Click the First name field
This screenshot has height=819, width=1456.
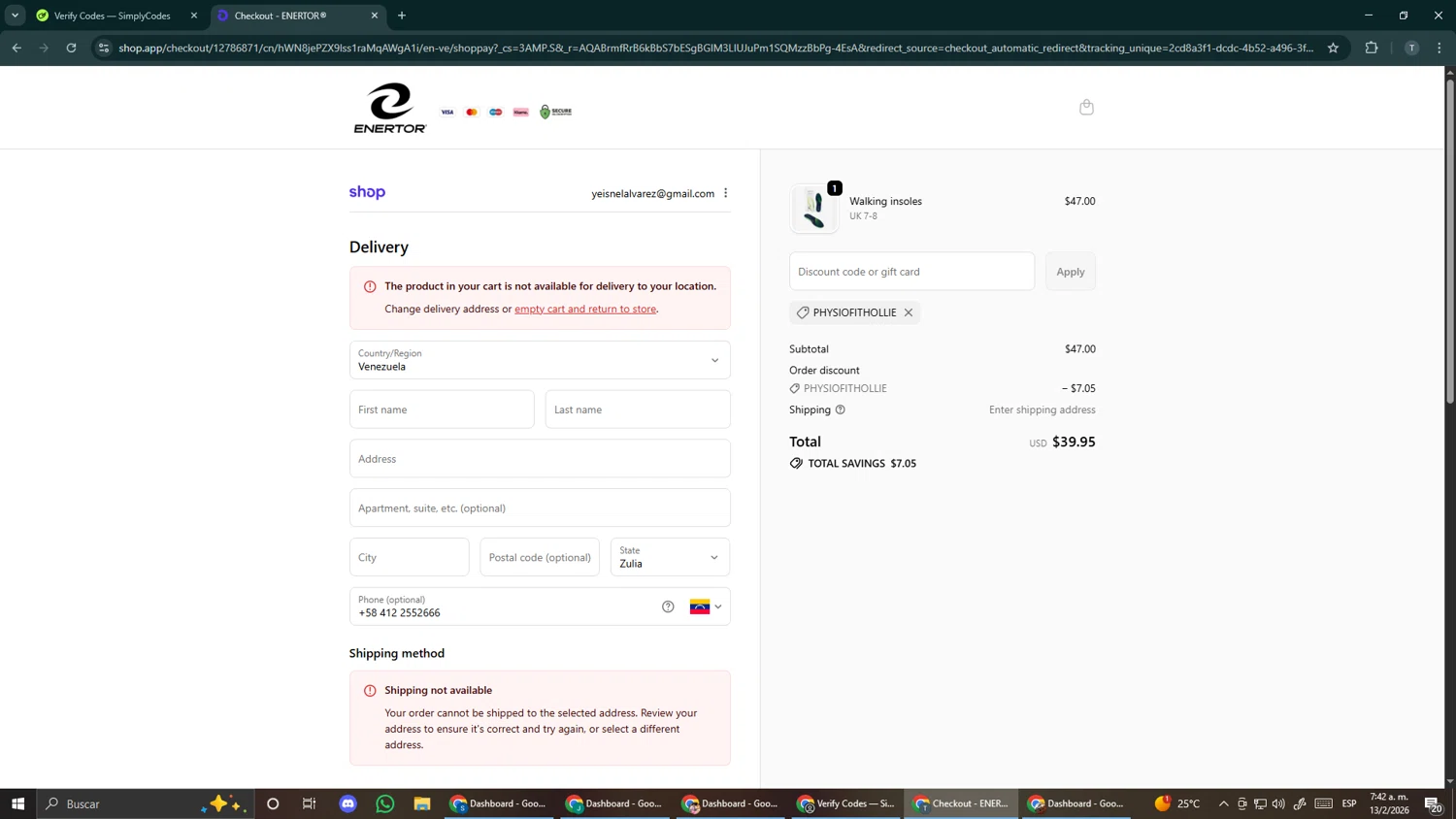coord(442,409)
